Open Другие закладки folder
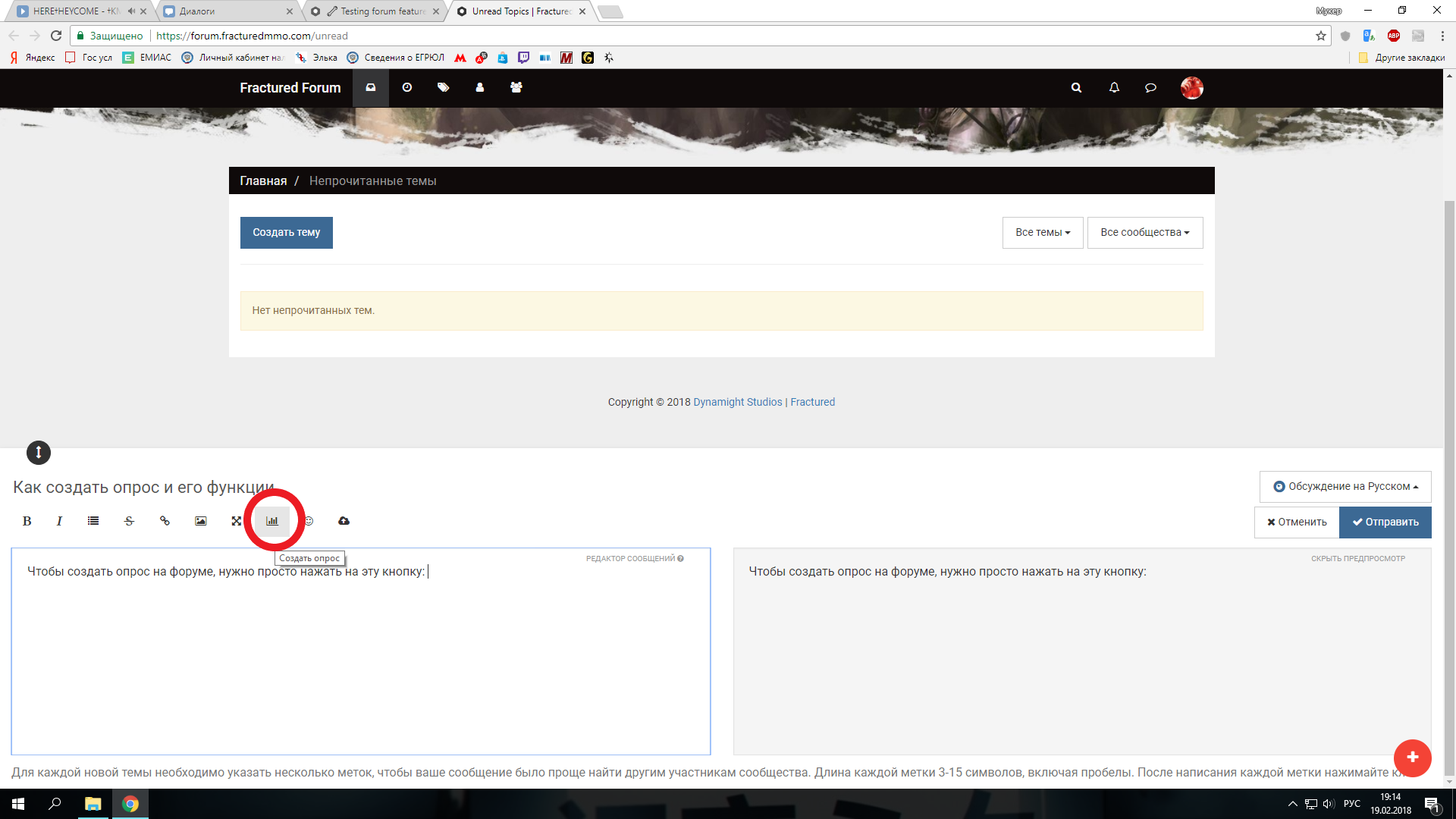 1401,58
